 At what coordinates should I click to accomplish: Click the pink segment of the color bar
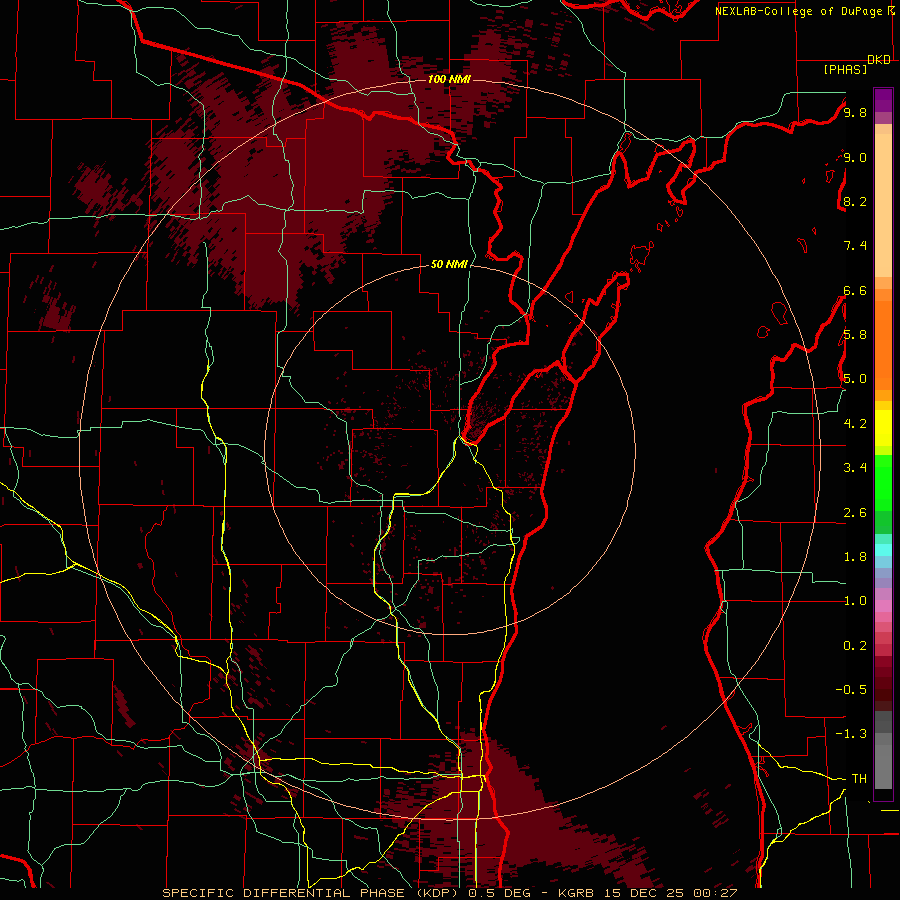[883, 606]
